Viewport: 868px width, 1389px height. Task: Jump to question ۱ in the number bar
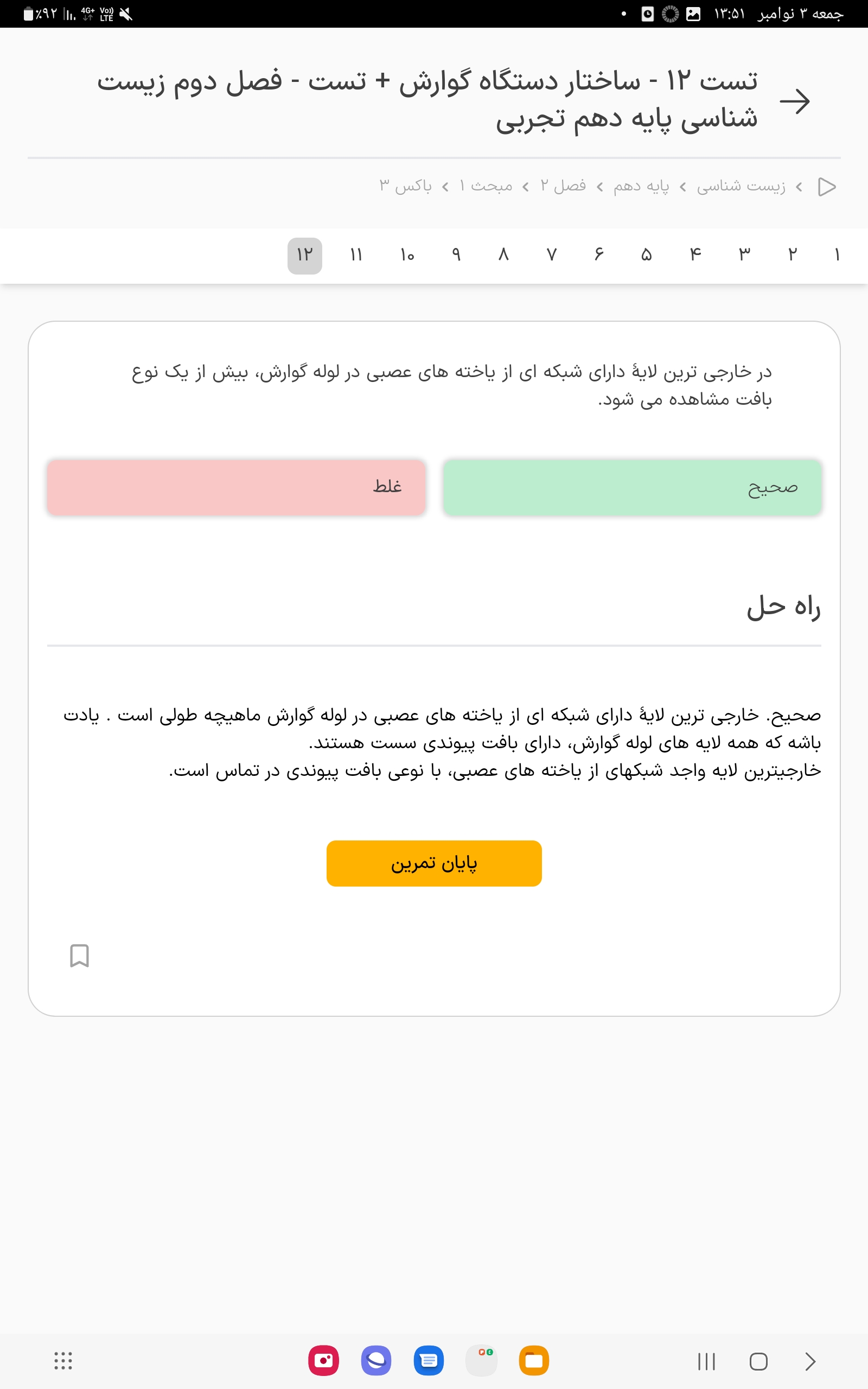(837, 255)
